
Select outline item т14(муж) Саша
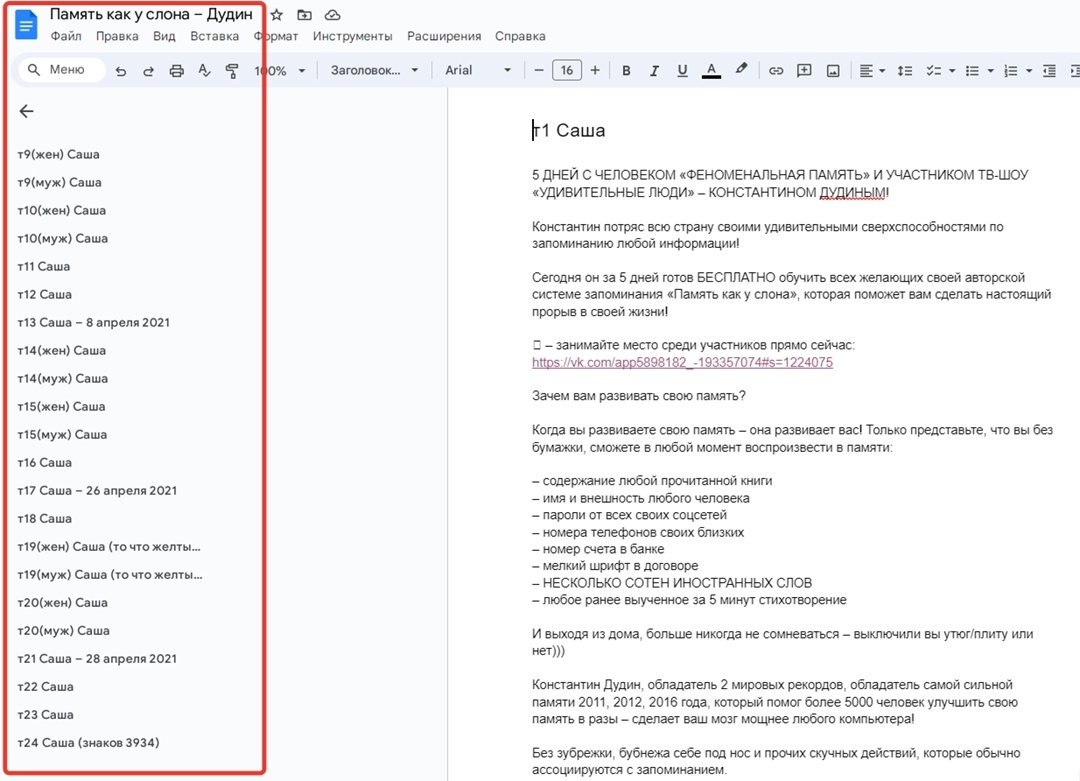tap(63, 379)
